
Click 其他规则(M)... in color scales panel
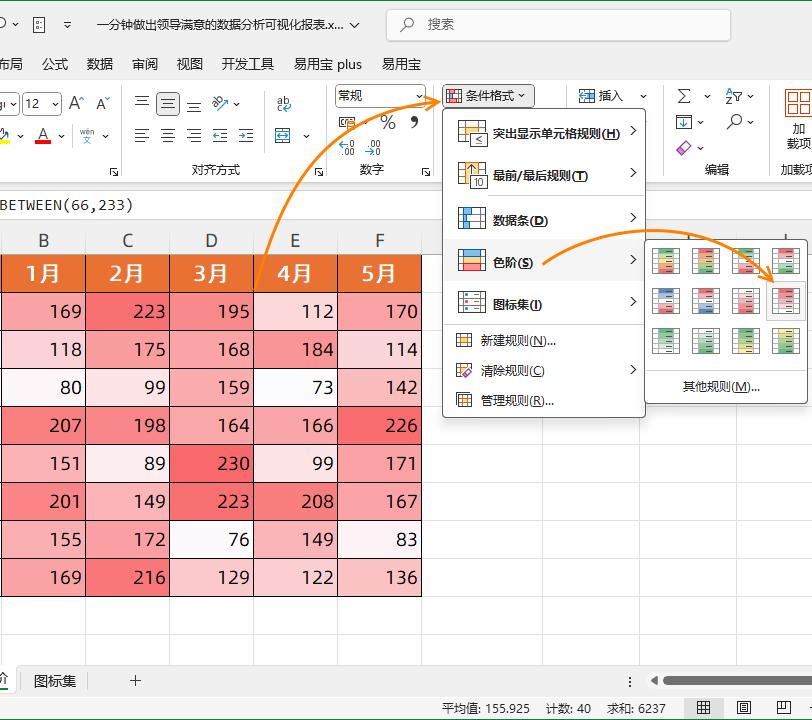[720, 386]
